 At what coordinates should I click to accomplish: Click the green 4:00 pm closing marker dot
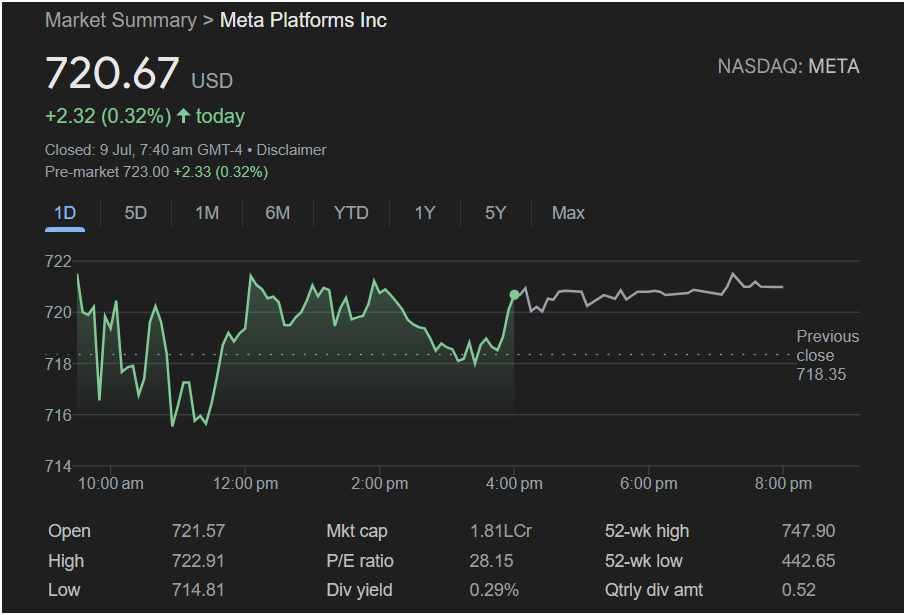tap(514, 295)
